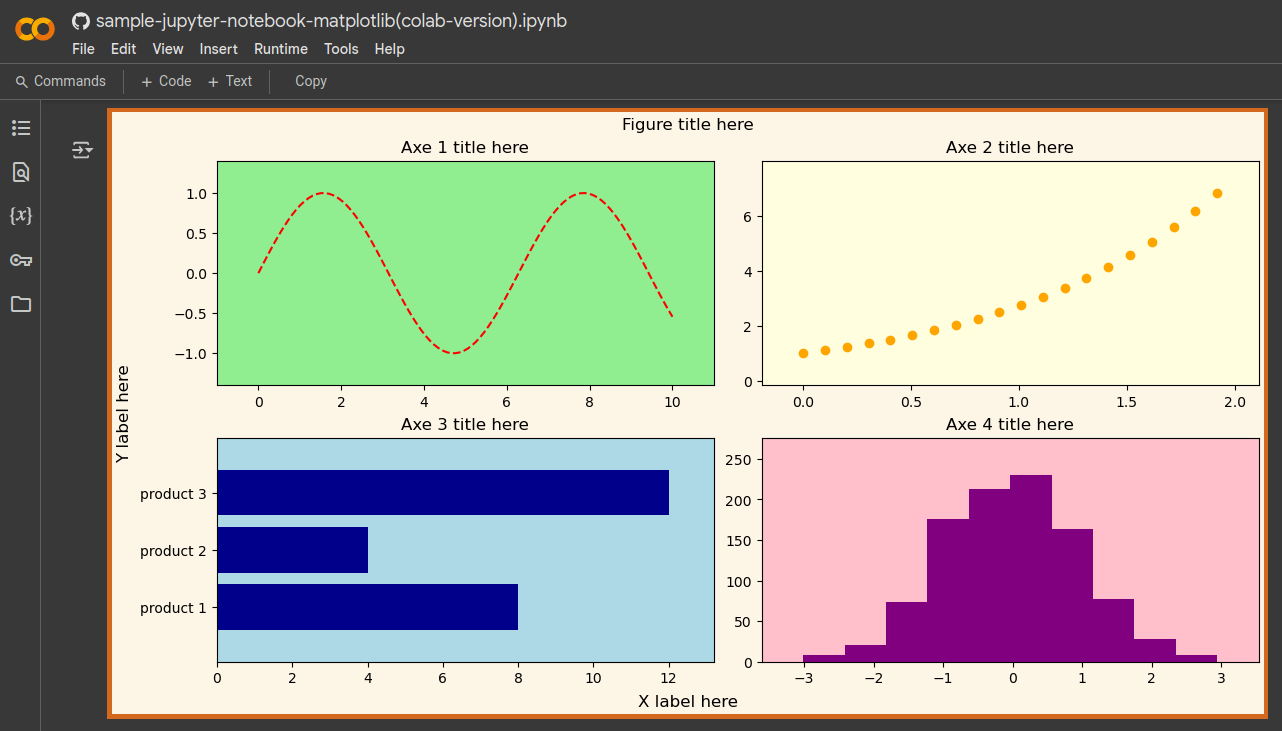Click the notebook filename title
Viewport: 1282px width, 731px height.
pos(331,21)
